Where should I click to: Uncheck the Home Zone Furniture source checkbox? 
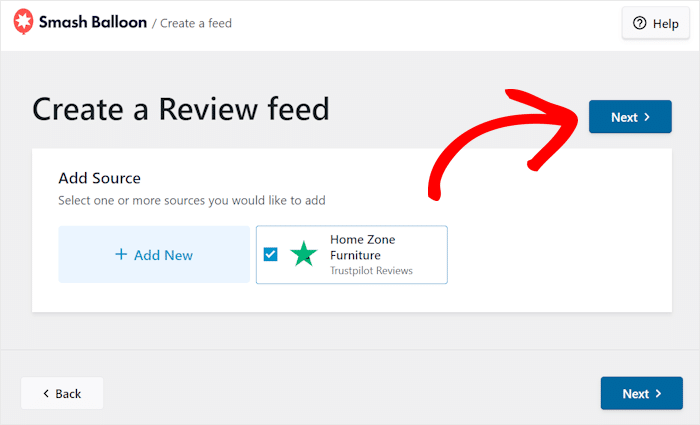point(271,254)
